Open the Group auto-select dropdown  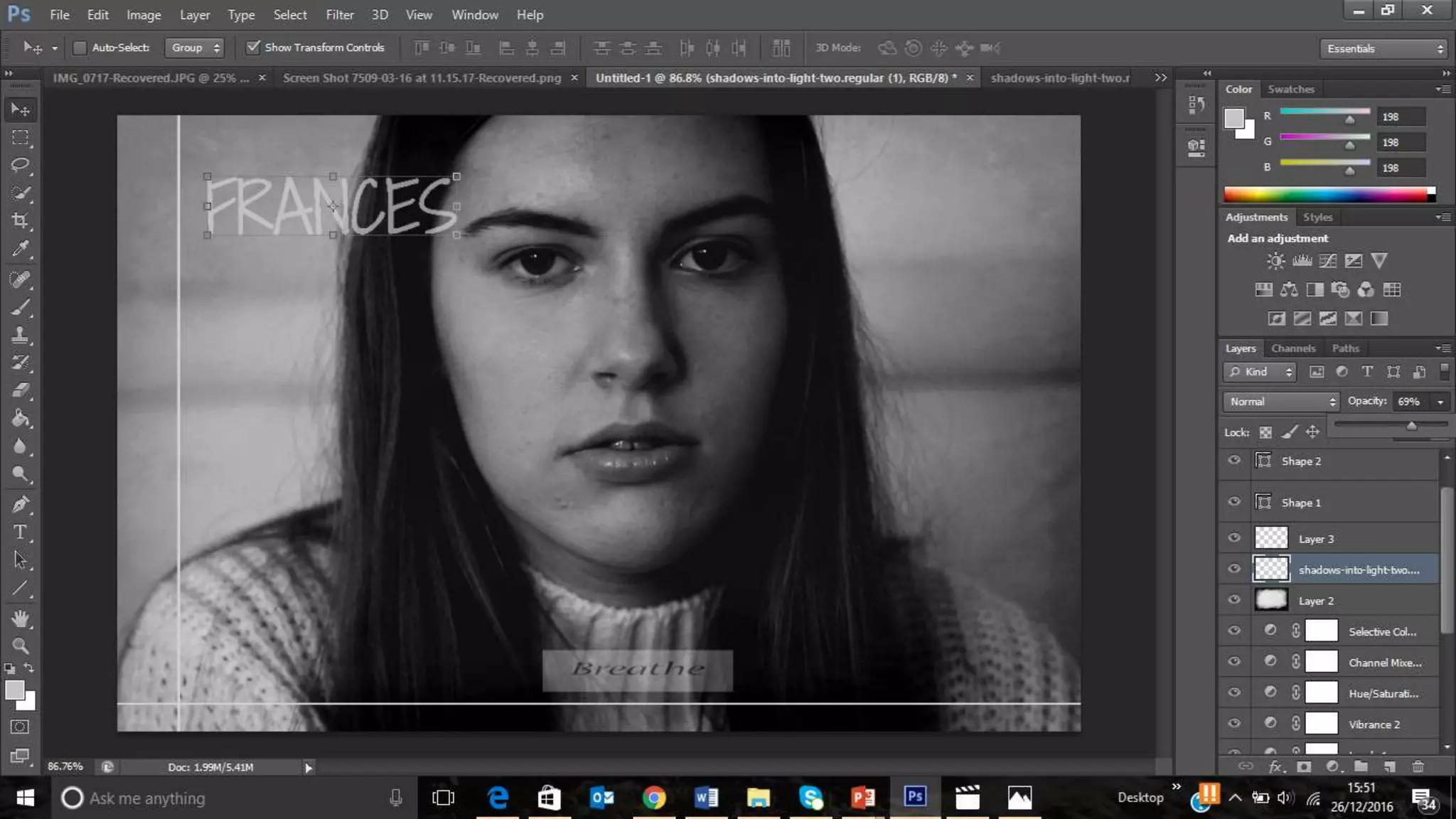coord(195,48)
